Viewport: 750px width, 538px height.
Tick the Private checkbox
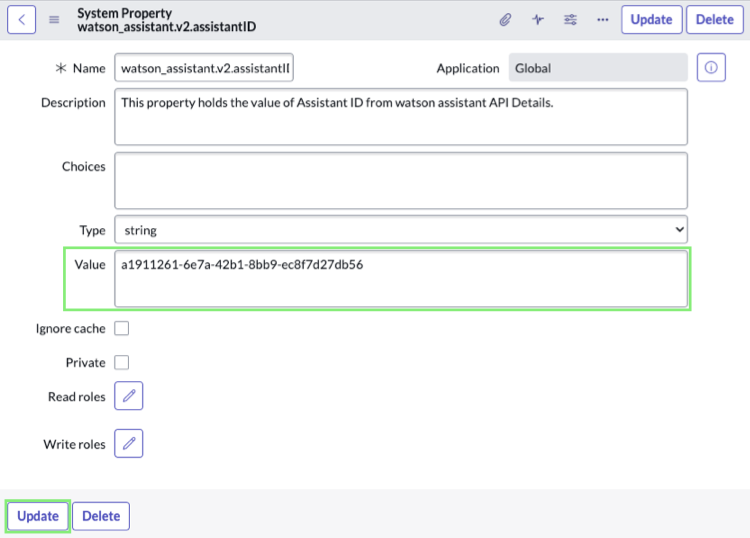[121, 362]
